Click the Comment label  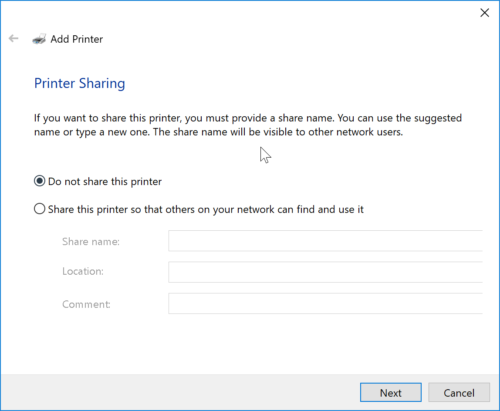pos(86,304)
